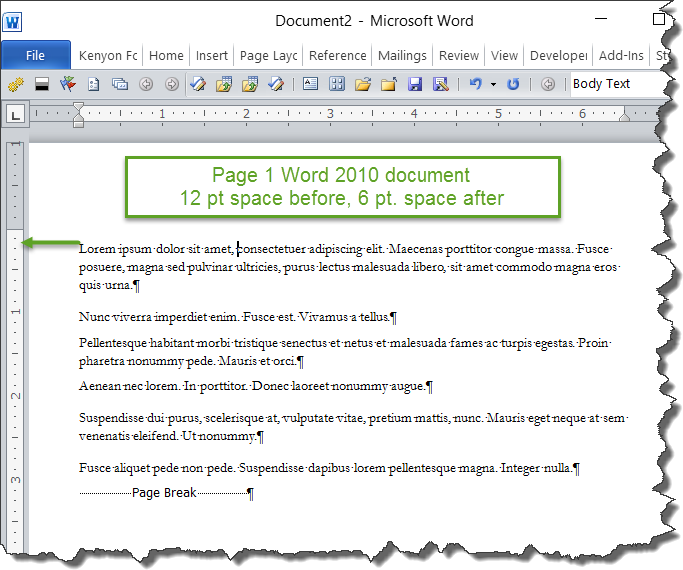This screenshot has width=683, height=570.
Task: Click checkmark-pencil icon next to text box icon
Action: [x=276, y=84]
